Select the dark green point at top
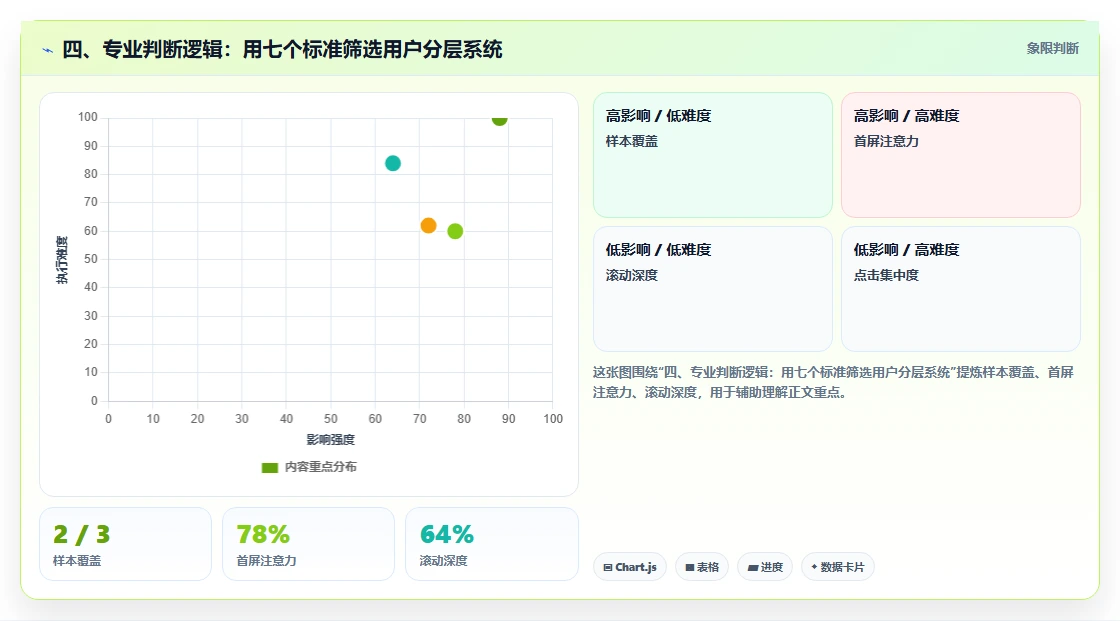This screenshot has width=1120, height=621. coord(499,119)
